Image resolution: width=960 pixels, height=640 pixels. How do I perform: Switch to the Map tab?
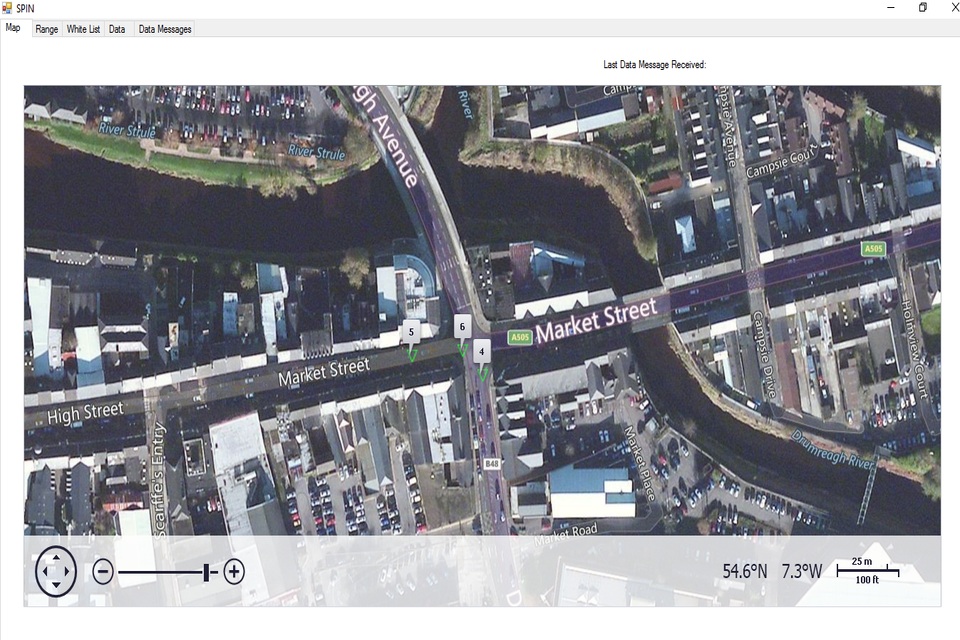tap(14, 29)
